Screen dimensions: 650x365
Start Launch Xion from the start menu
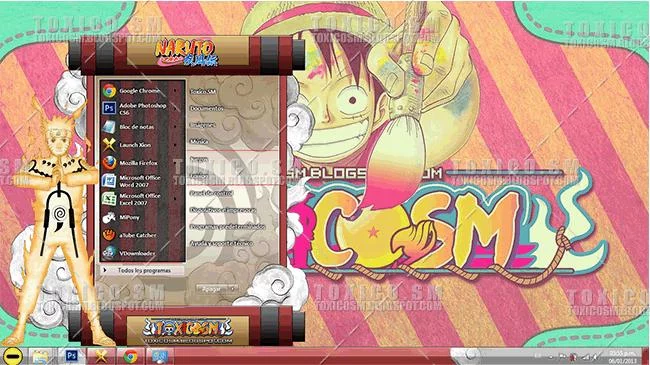coord(142,145)
